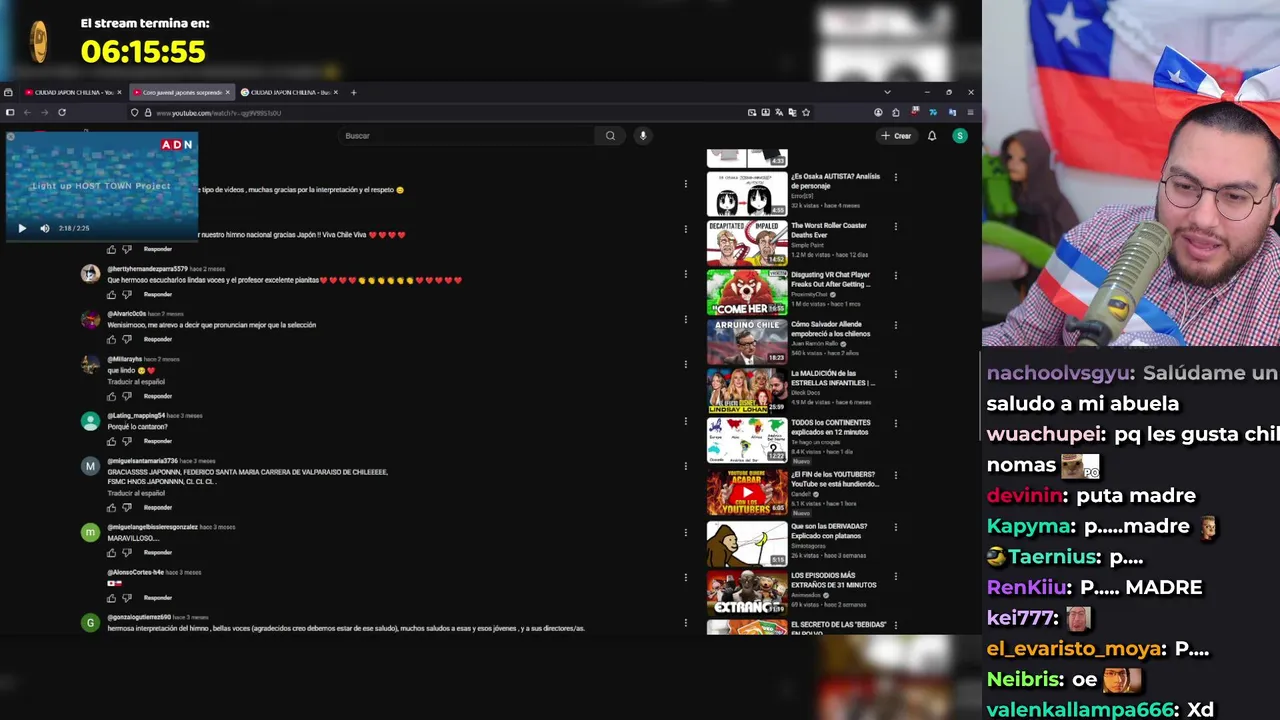Viewport: 1280px width, 720px height.
Task: Open options for the @Millarayhs comment
Action: pos(685,364)
